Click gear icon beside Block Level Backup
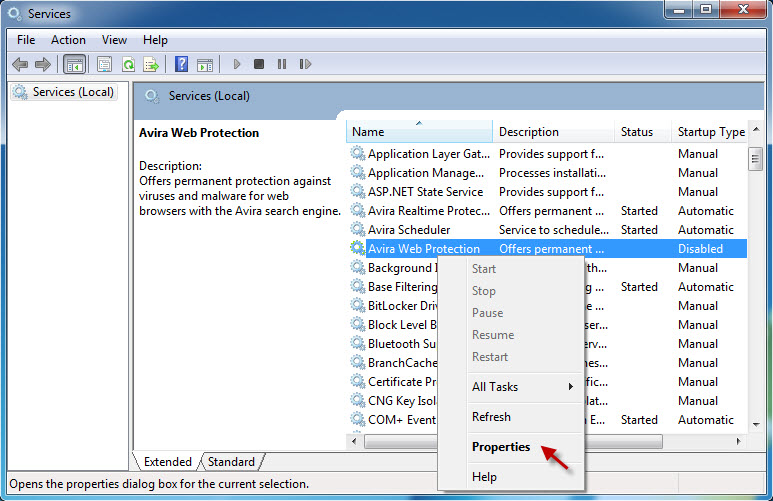Viewport: 773px width, 501px height. click(x=357, y=324)
